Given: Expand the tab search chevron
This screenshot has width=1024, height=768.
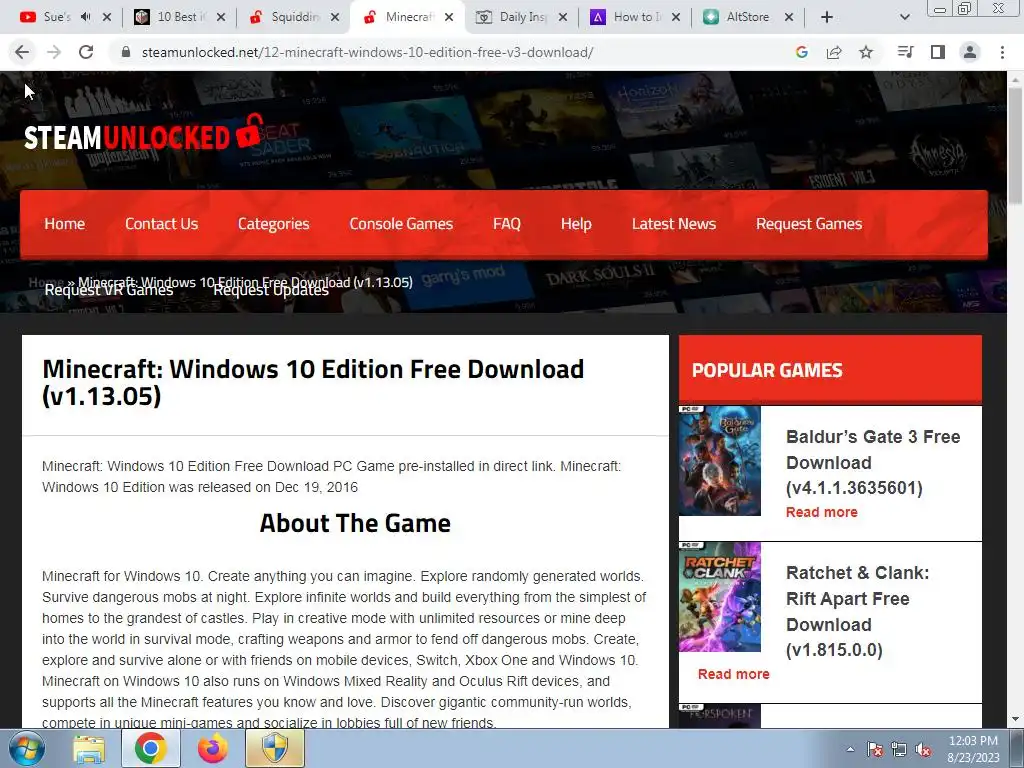Looking at the screenshot, I should tap(904, 17).
